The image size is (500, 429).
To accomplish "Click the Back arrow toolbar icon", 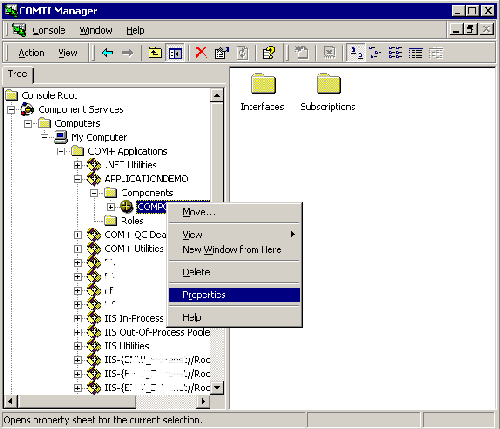I will [108, 53].
